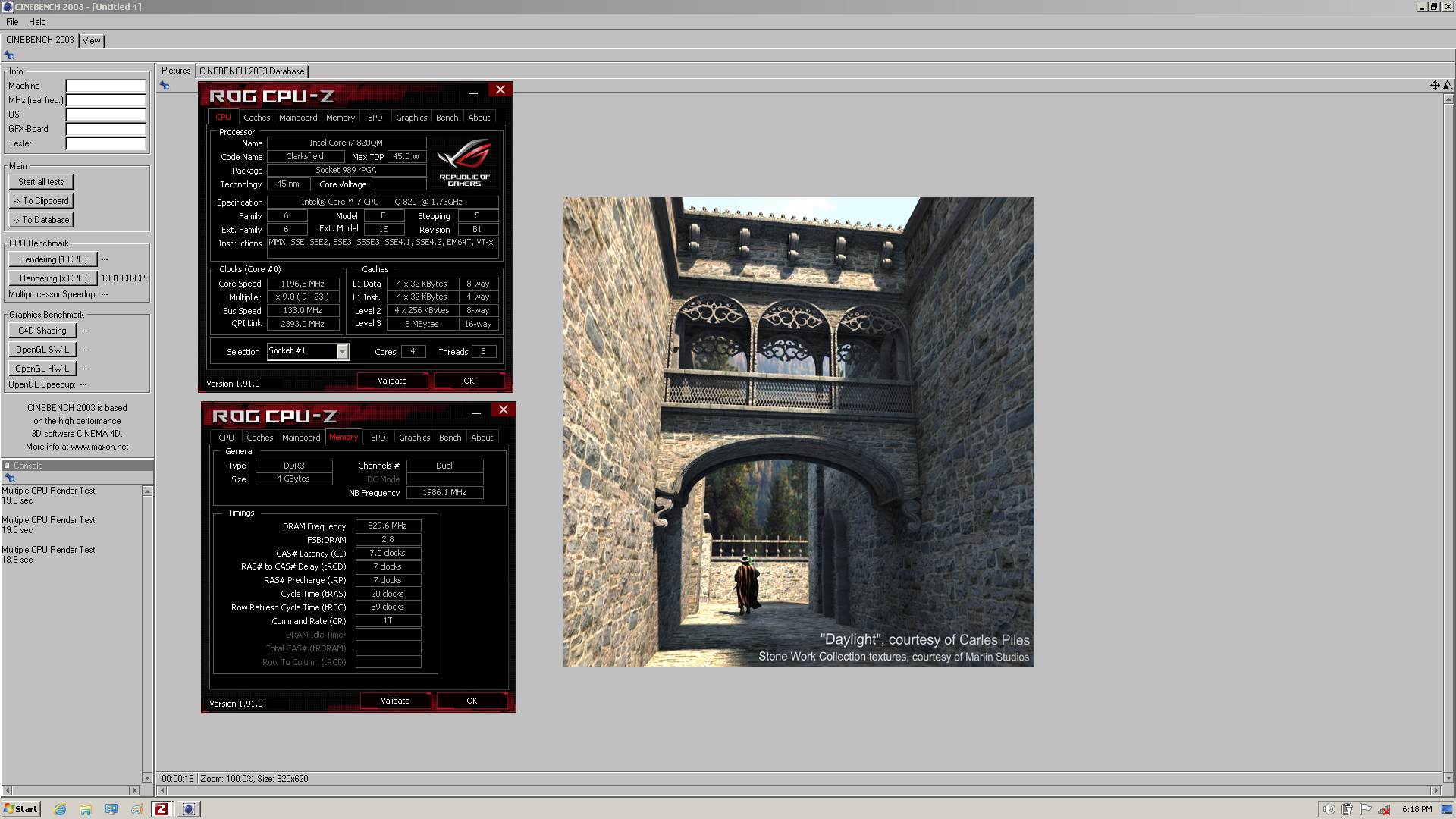The width and height of the screenshot is (1456, 819).
Task: Click OK in the Memory CPU-Z window
Action: point(472,701)
